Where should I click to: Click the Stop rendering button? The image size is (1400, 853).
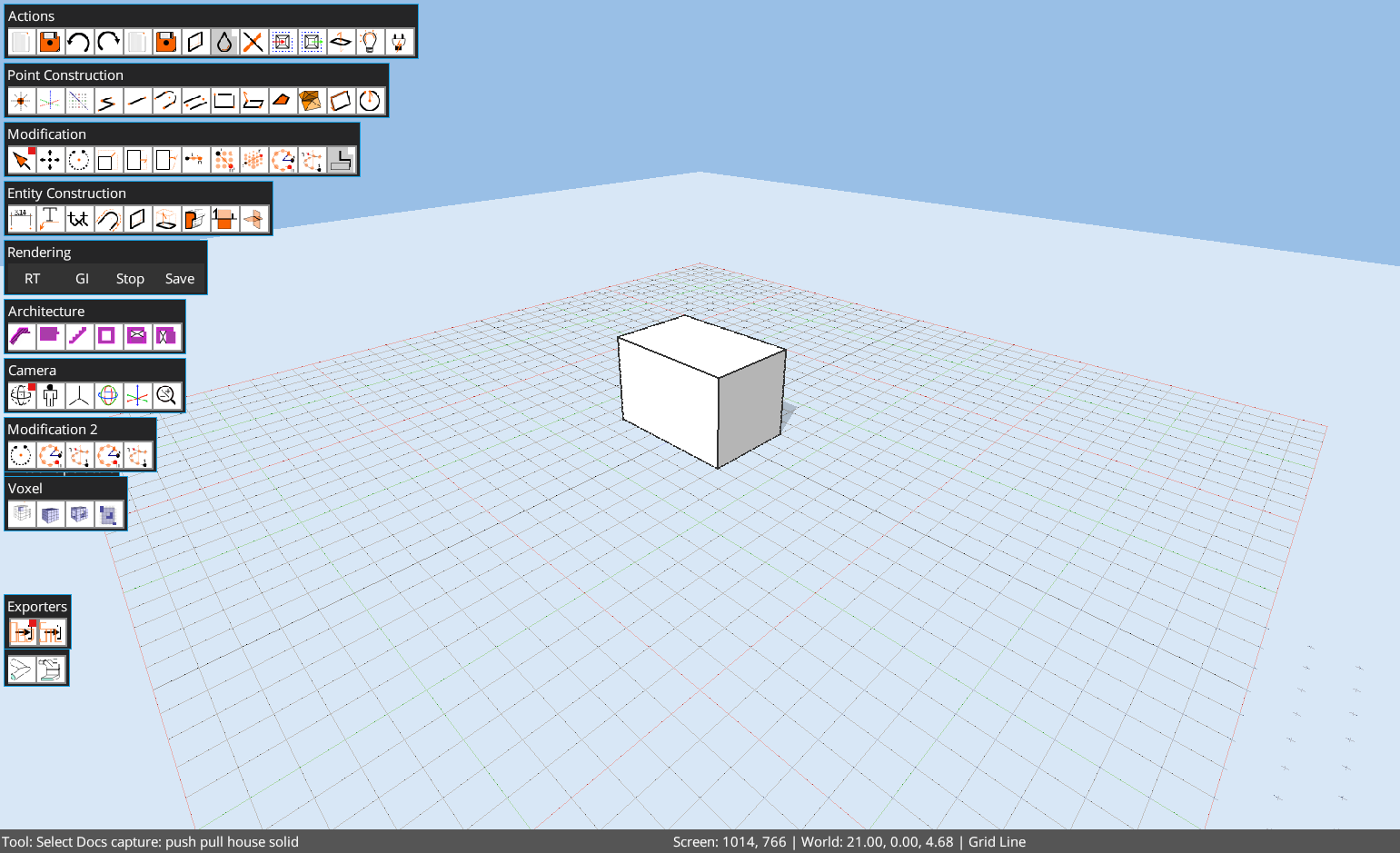coord(130,279)
